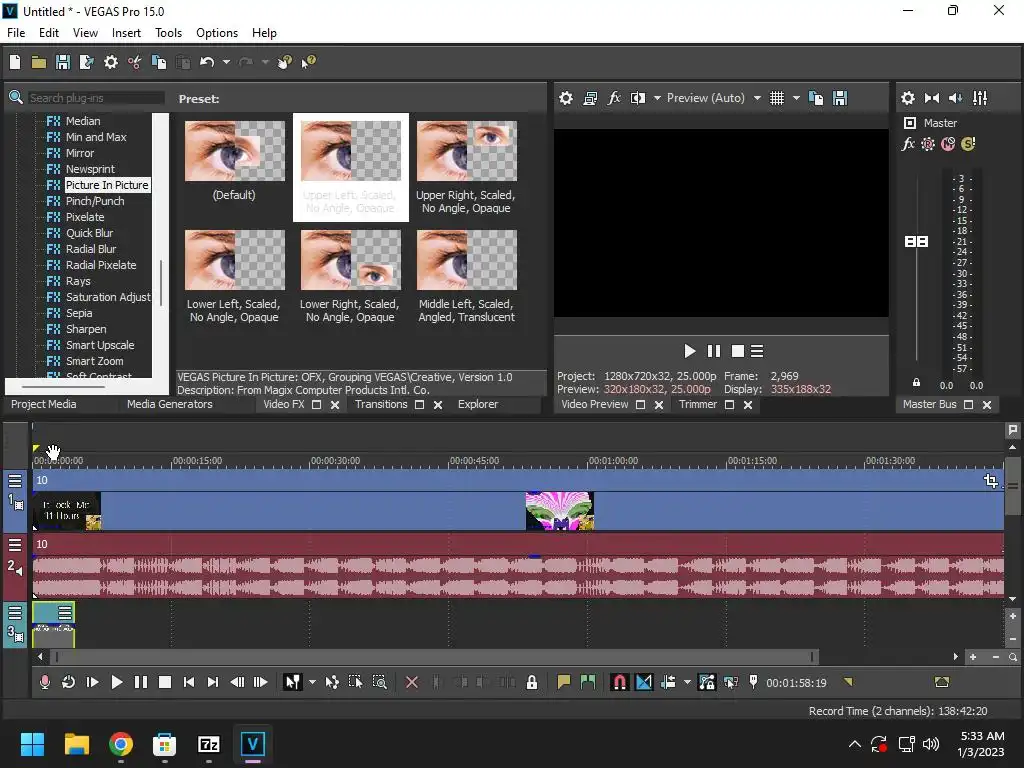Stop timeline playback
The image size is (1024, 768).
165,682
